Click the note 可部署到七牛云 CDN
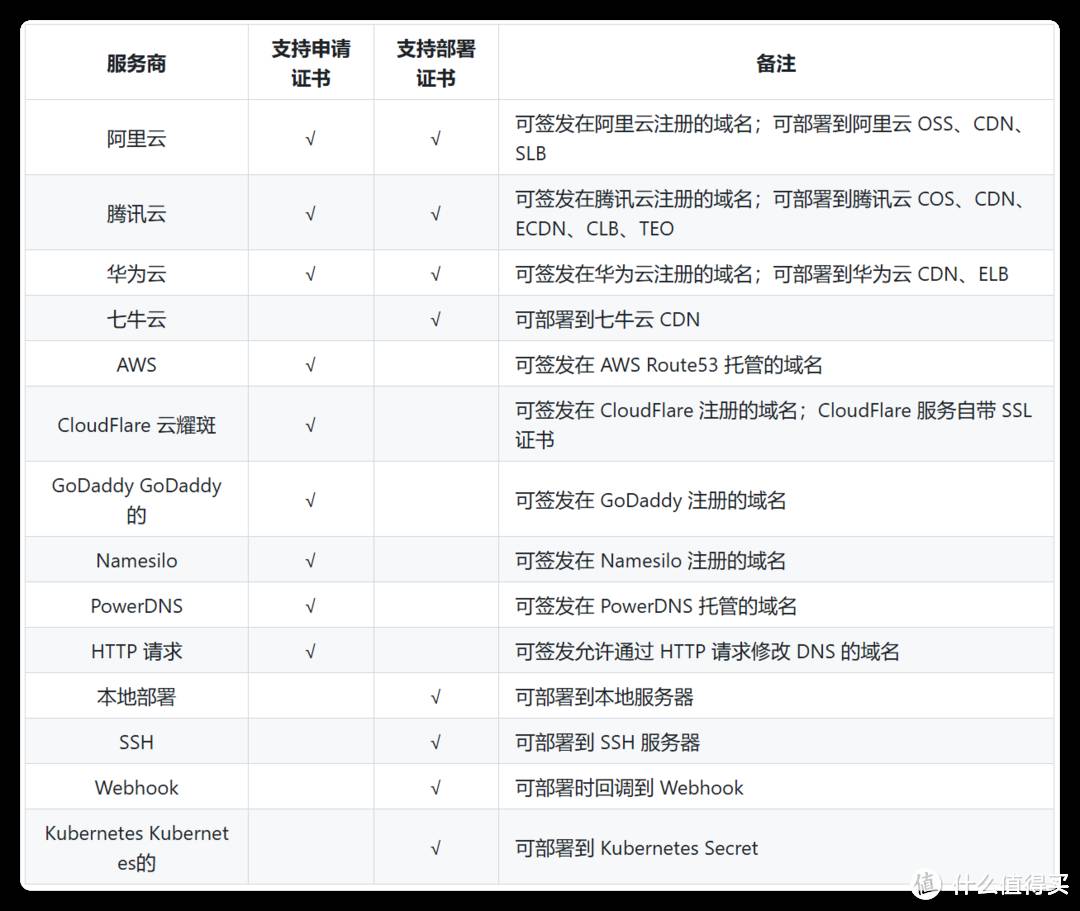The width and height of the screenshot is (1080, 911). tap(608, 320)
